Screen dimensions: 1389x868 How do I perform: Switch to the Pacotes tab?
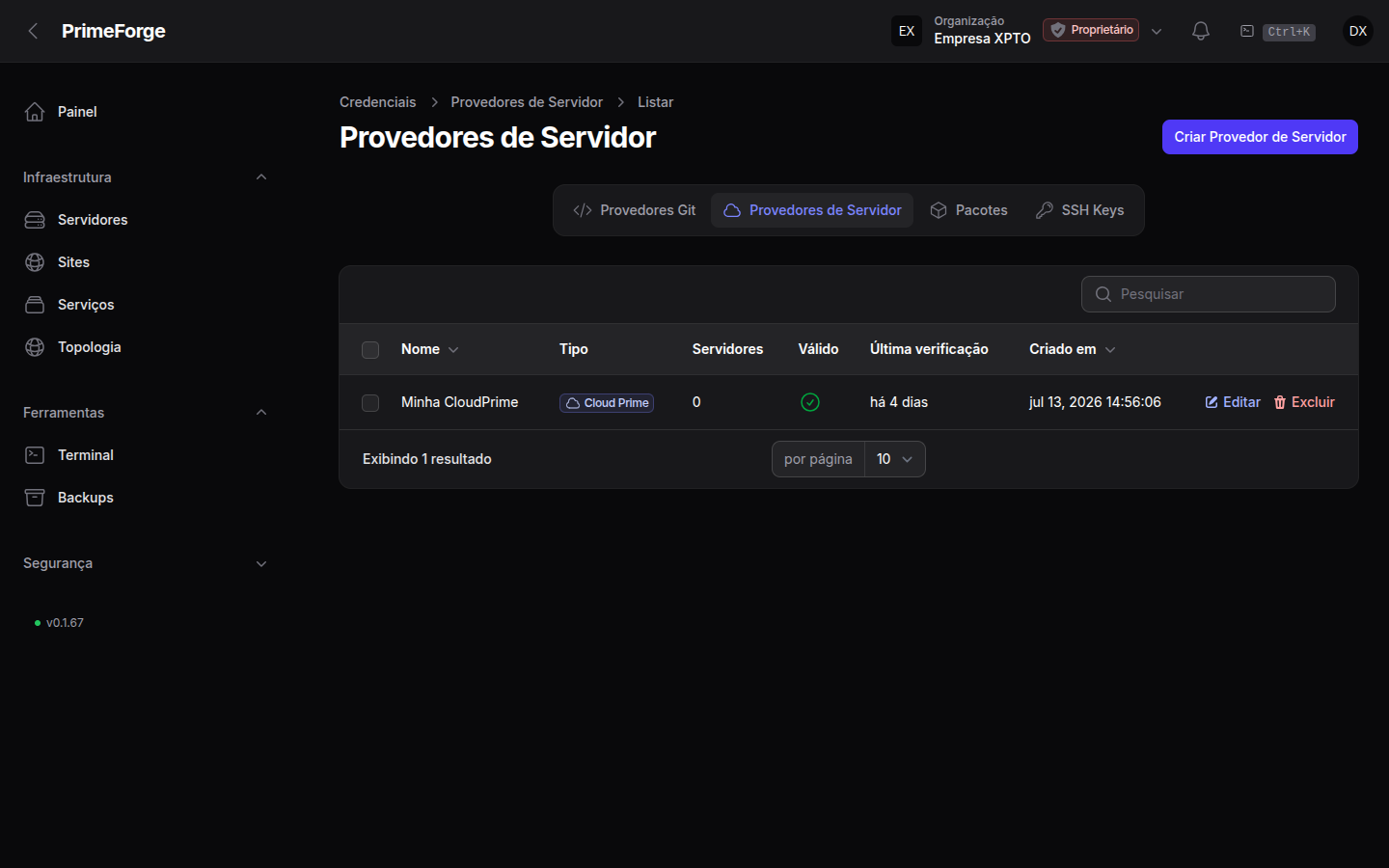pos(968,210)
